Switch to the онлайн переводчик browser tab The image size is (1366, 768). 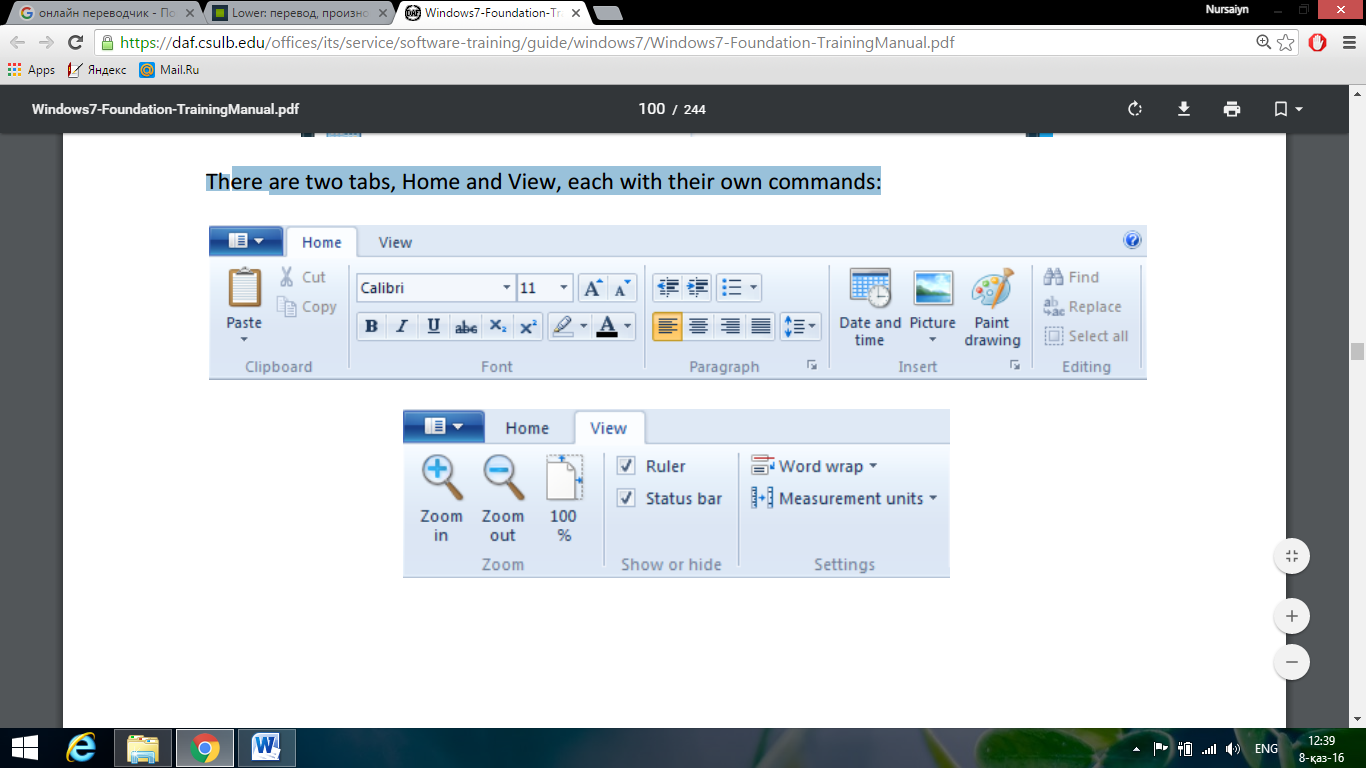[x=100, y=13]
